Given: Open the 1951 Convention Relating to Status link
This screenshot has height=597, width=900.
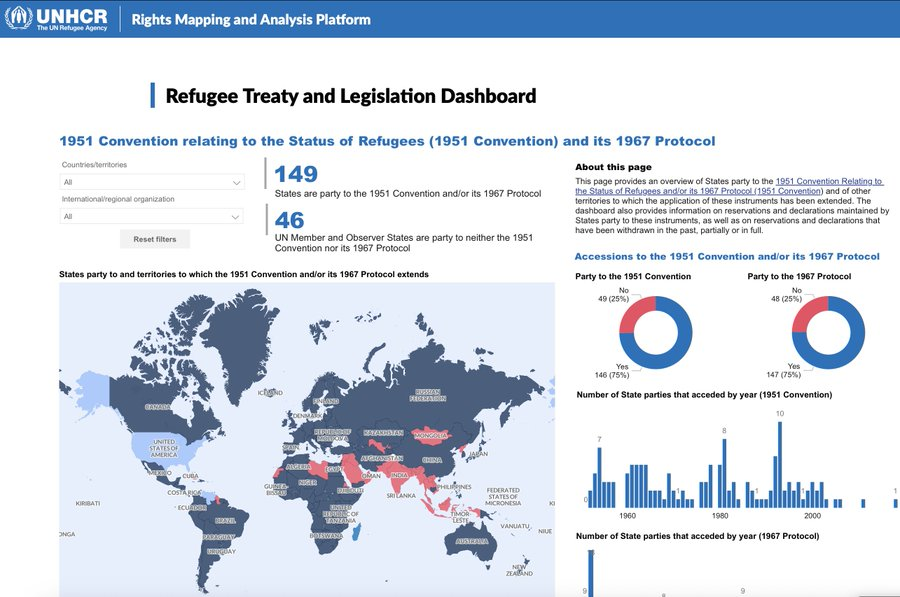Looking at the screenshot, I should point(729,186).
